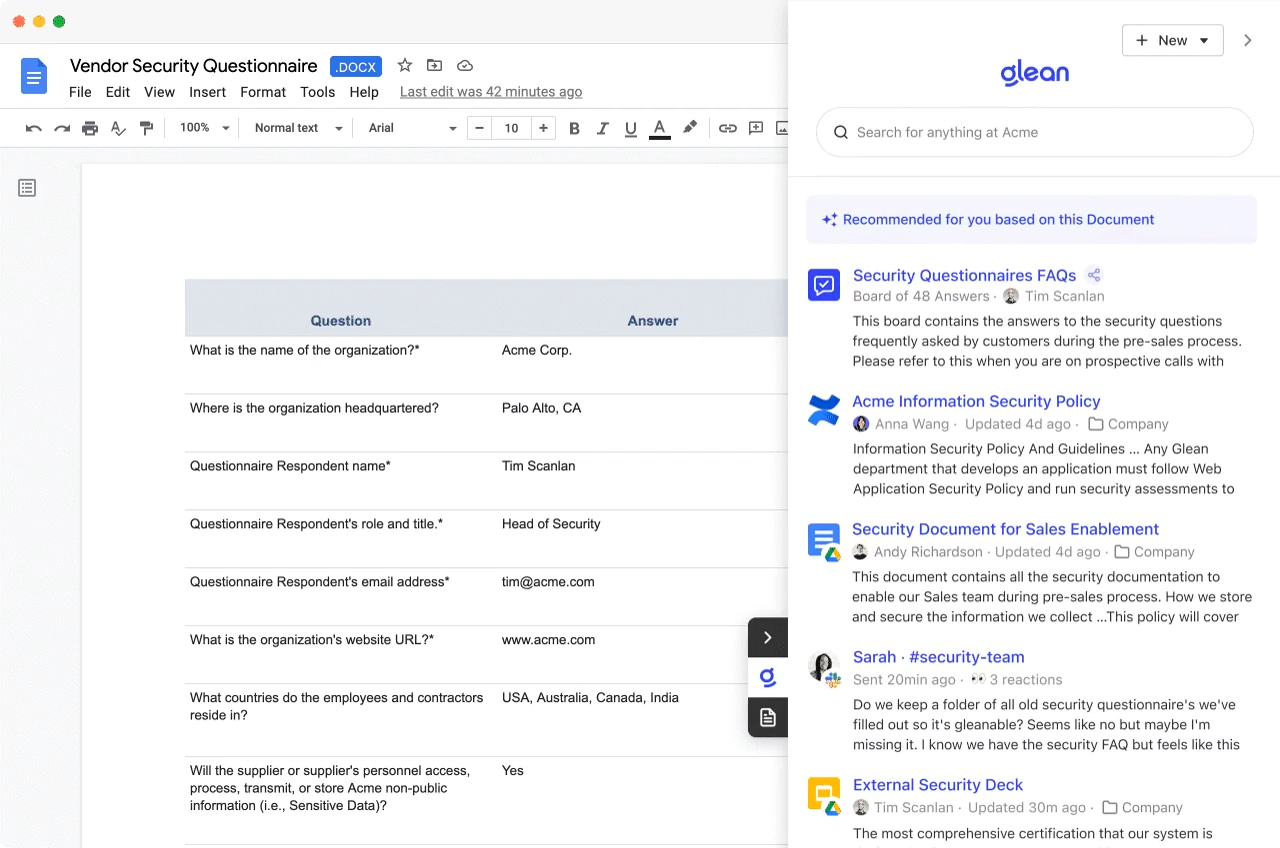Click the insert link icon
This screenshot has width=1280, height=848.
click(728, 128)
